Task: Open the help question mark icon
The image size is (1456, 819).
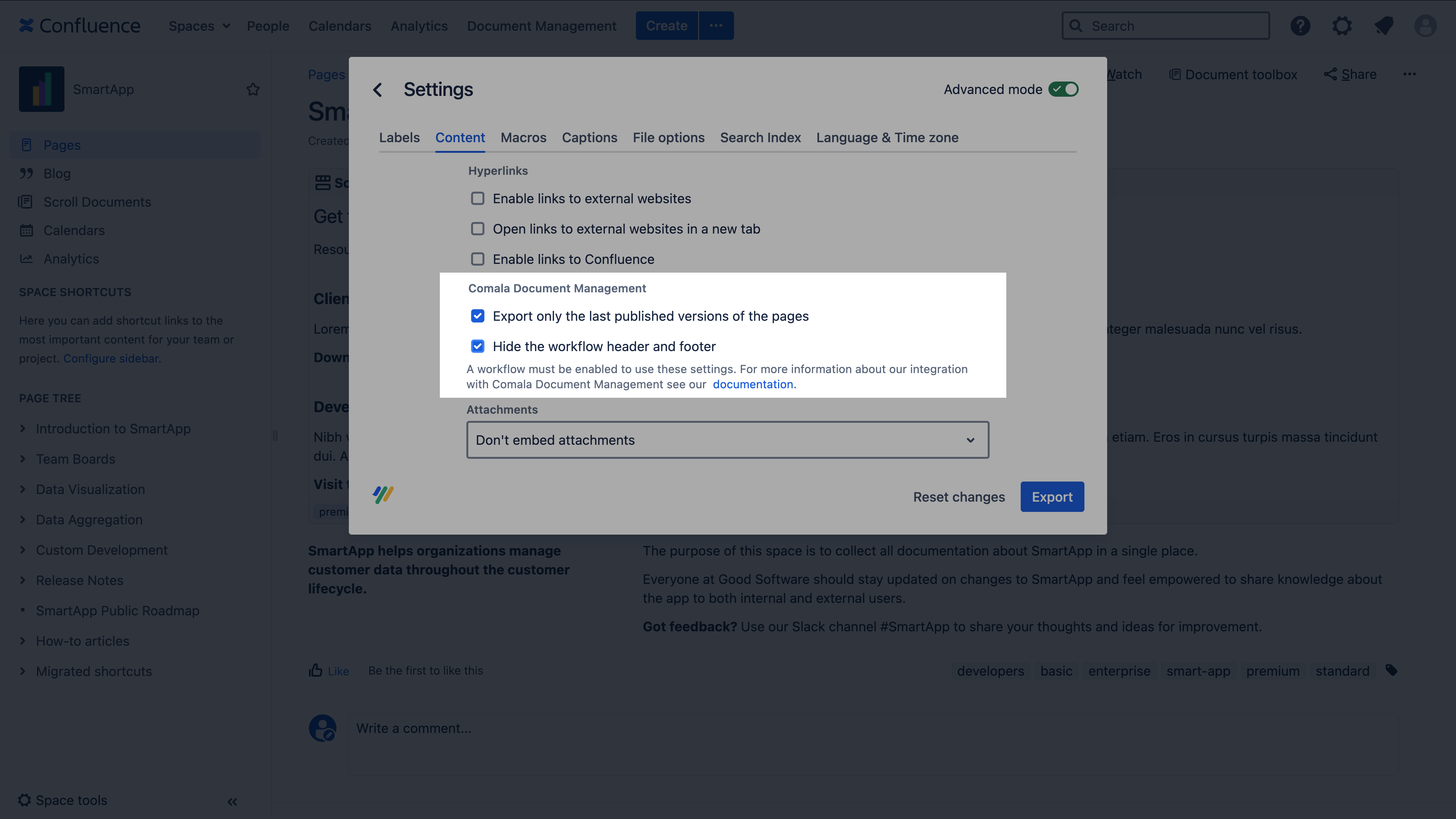Action: point(1300,26)
